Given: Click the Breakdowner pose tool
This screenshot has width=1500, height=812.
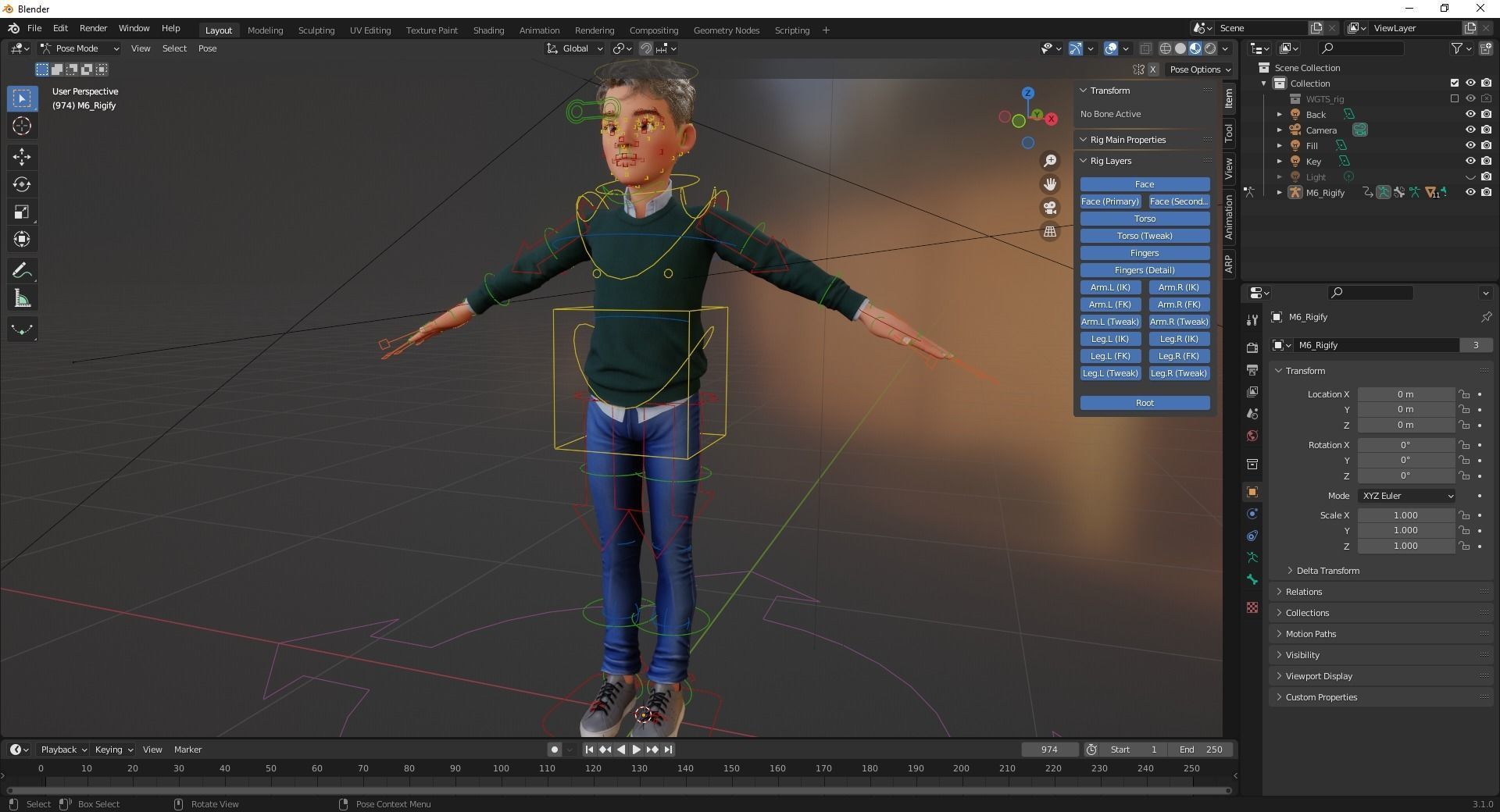Looking at the screenshot, I should click(x=22, y=329).
